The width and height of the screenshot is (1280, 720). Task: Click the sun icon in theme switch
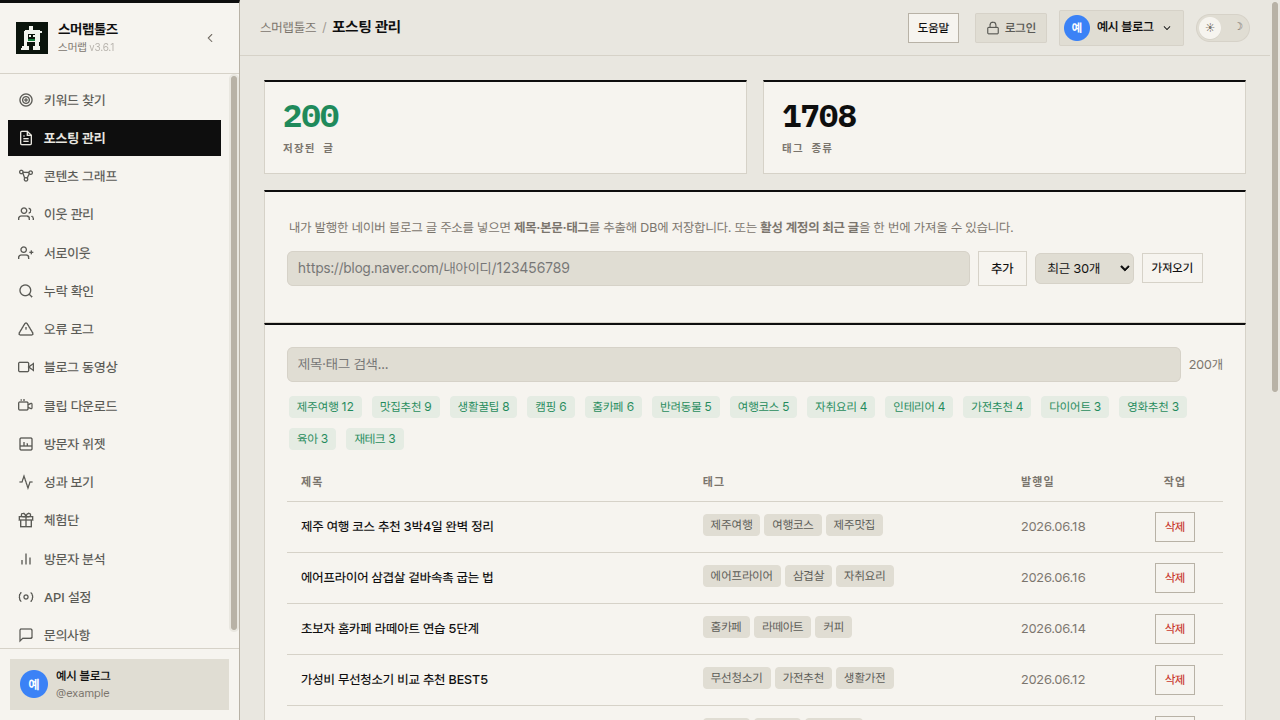[1211, 28]
